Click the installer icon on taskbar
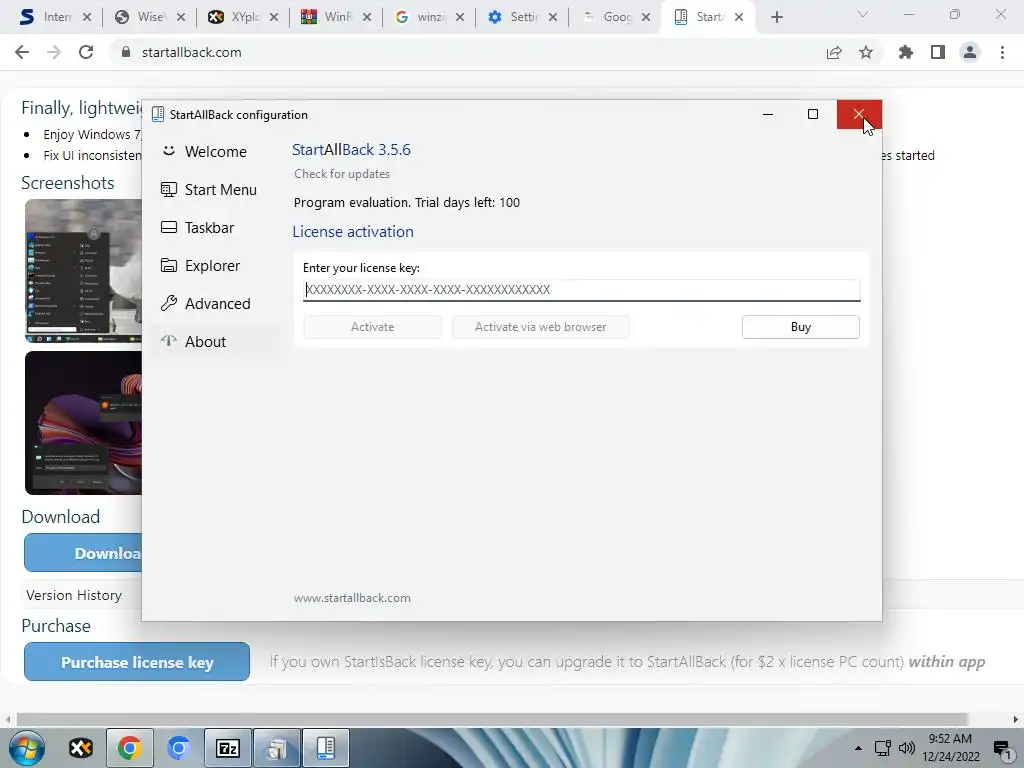 click(277, 748)
